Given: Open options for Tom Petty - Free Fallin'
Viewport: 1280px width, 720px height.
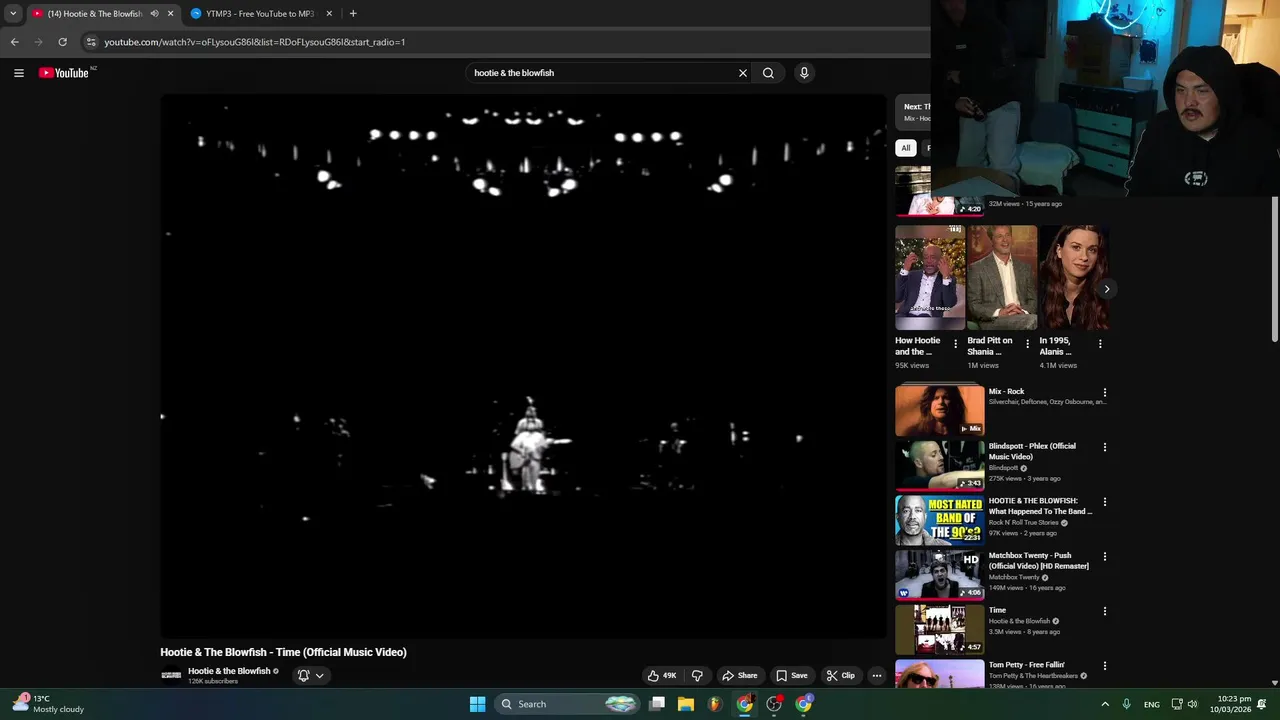Looking at the screenshot, I should click(1105, 666).
